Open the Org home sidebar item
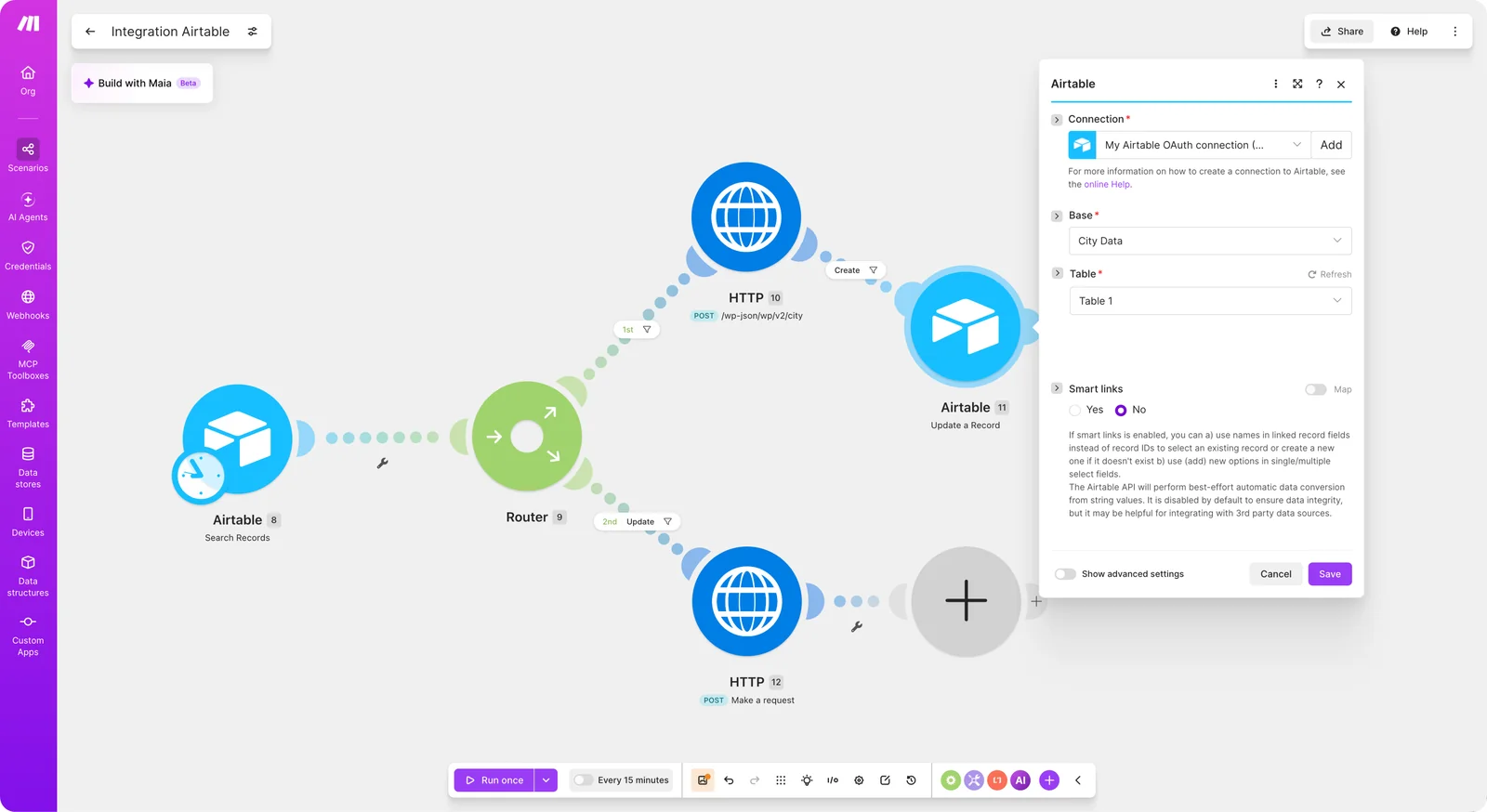The width and height of the screenshot is (1487, 812). 28,80
